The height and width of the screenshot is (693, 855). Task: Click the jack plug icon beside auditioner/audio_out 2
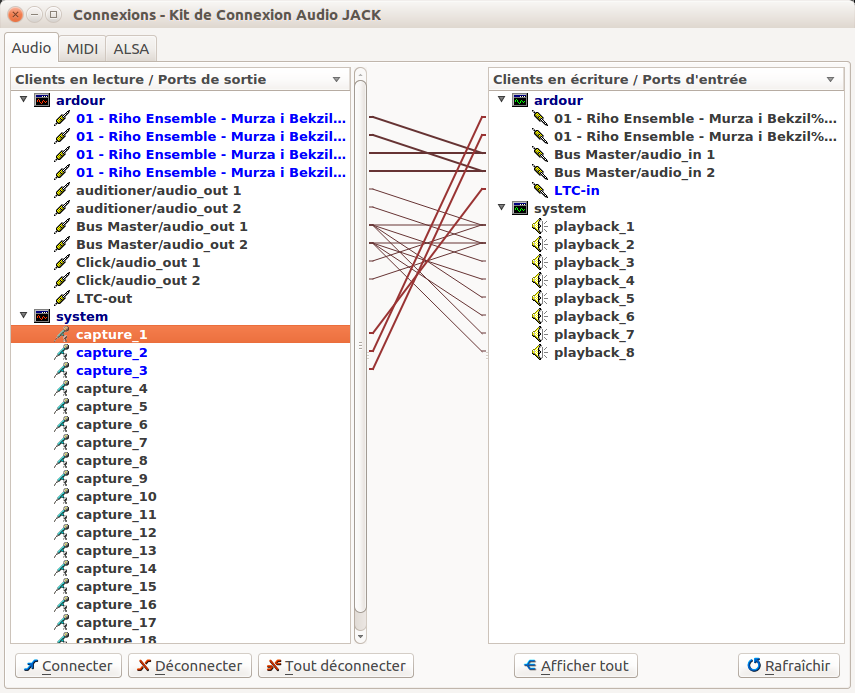coord(62,208)
